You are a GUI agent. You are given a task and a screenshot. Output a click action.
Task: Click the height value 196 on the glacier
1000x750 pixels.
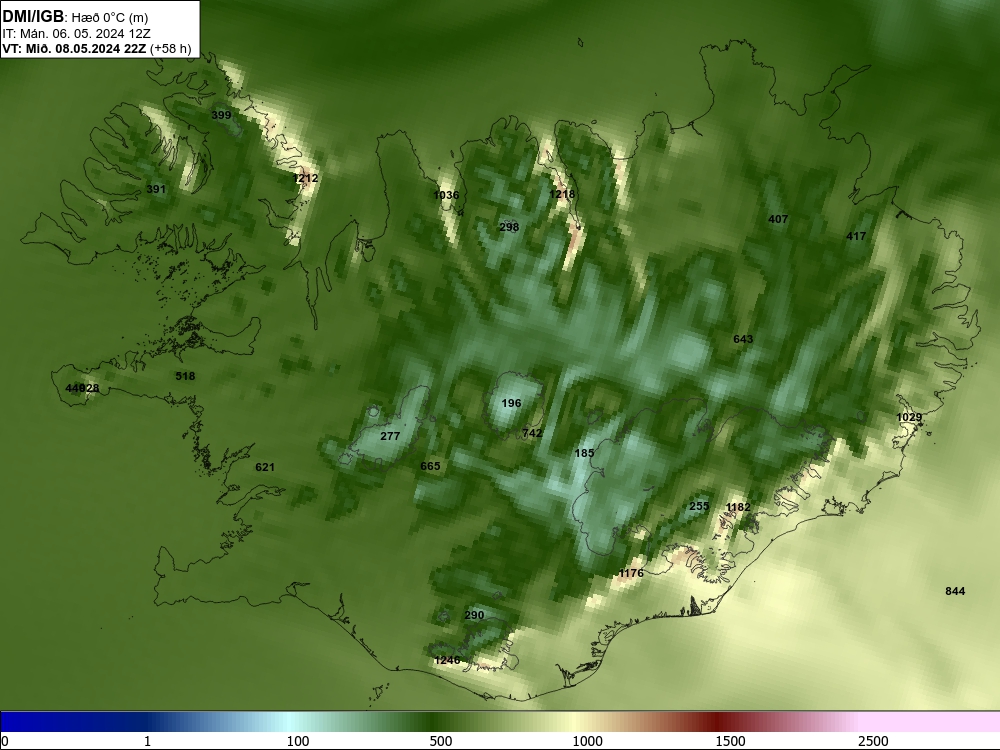pos(511,403)
